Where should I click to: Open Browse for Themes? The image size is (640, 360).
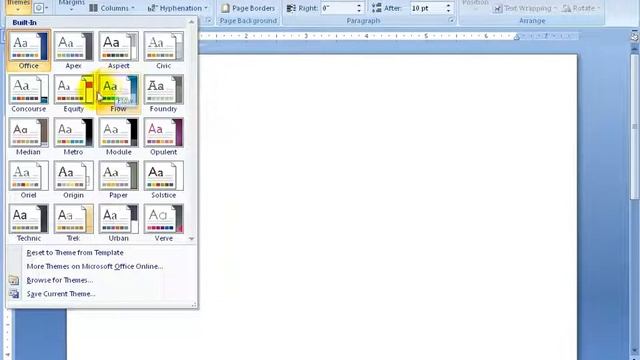(60, 280)
